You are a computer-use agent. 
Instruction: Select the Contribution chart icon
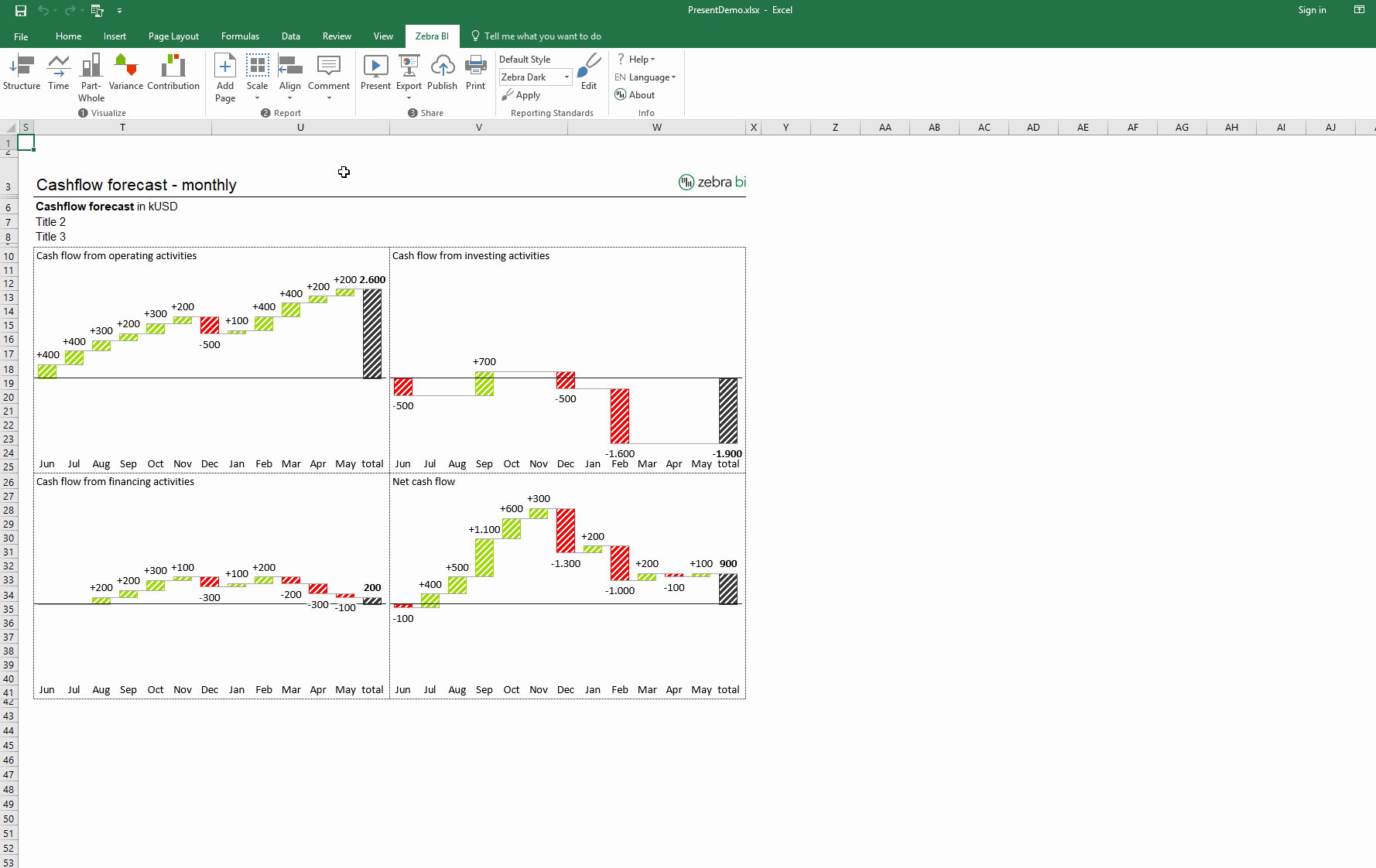173,73
